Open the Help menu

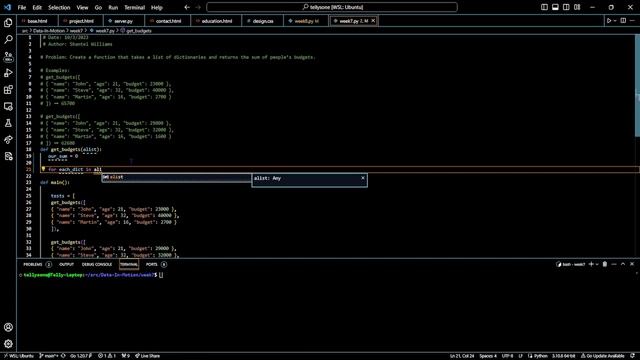157,7
